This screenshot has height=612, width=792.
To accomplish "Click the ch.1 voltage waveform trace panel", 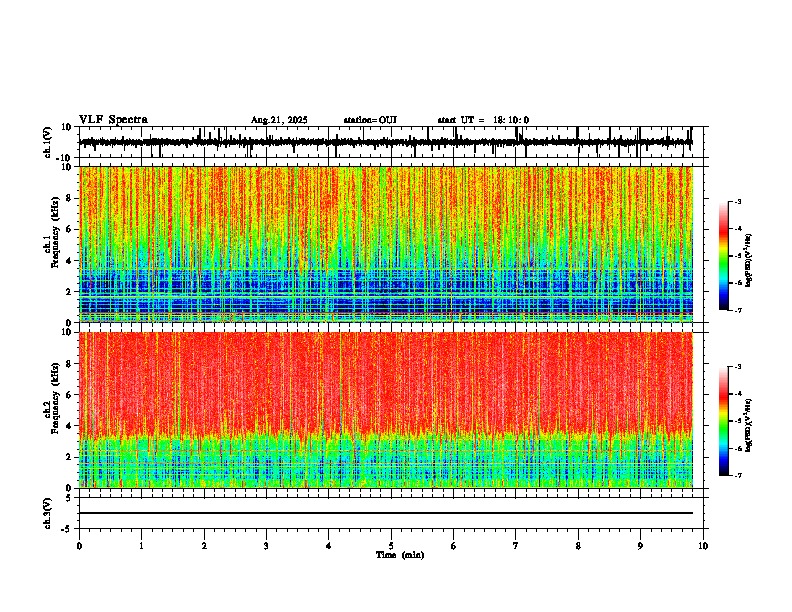I will click(390, 142).
